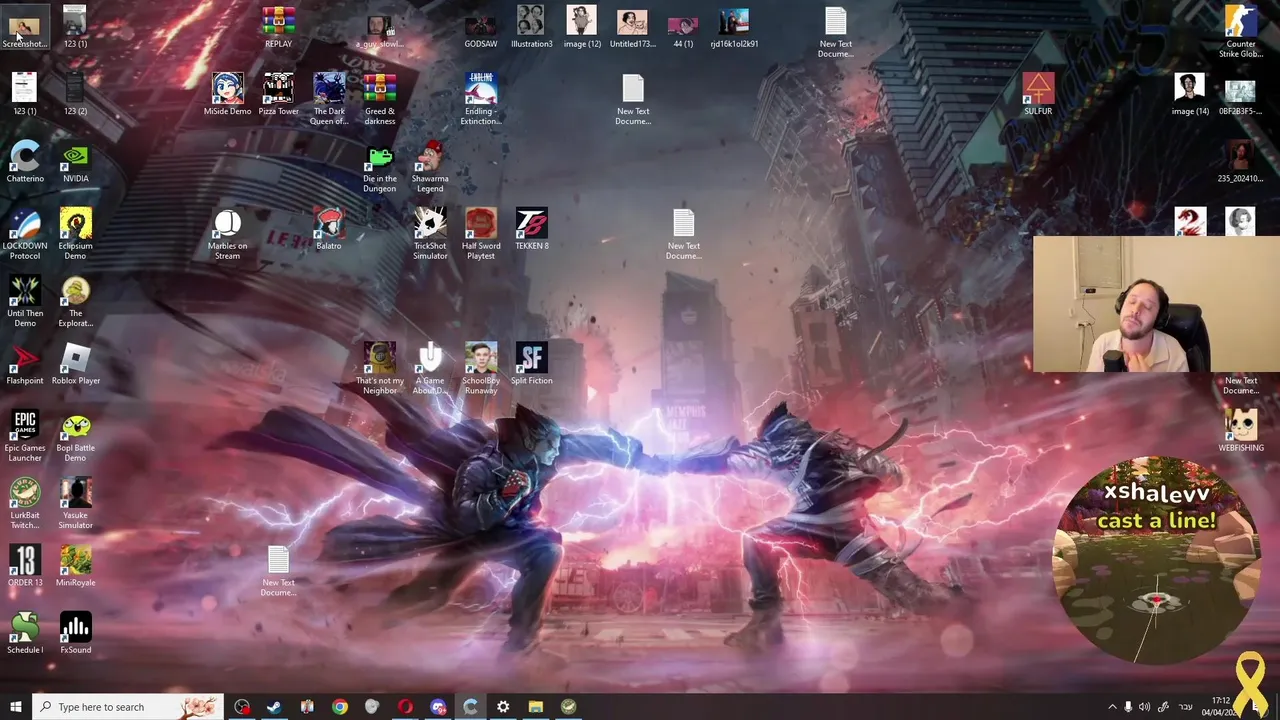The image size is (1280, 720).
Task: Launch the Roblox Player shortcut
Action: (76, 364)
